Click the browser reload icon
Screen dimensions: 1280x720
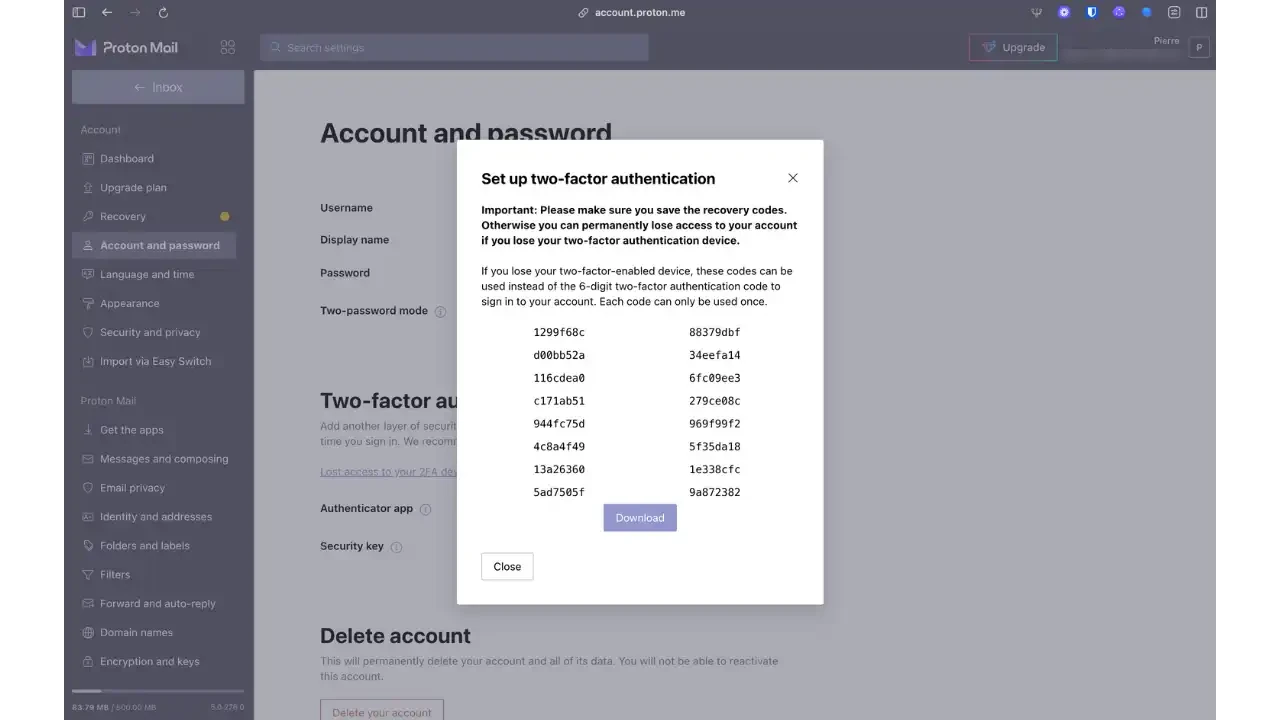point(163,12)
